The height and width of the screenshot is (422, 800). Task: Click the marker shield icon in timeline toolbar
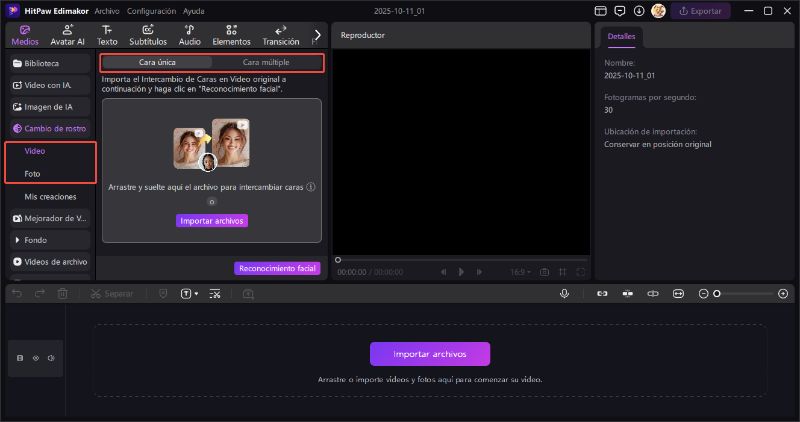(163, 293)
